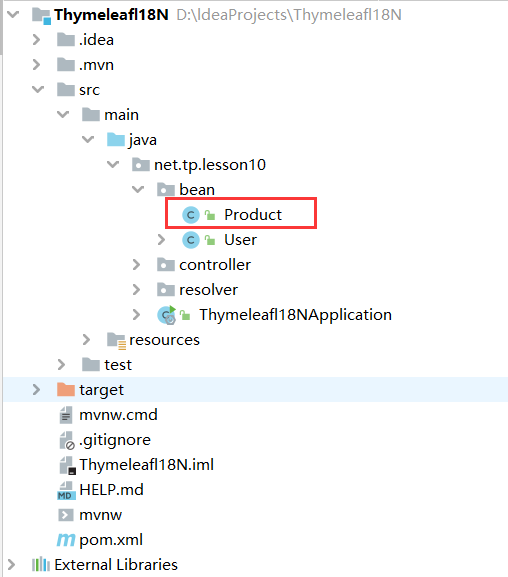The height and width of the screenshot is (577, 508).
Task: Click the resources folder icon
Action: point(116,340)
